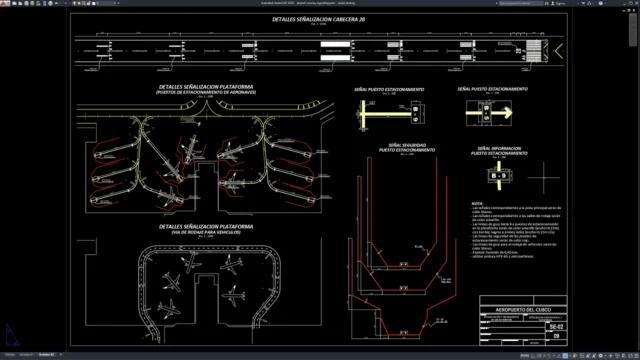
Task: Select the 'AEROPUERTO DEL CUSCO' title block text
Action: pos(523,310)
